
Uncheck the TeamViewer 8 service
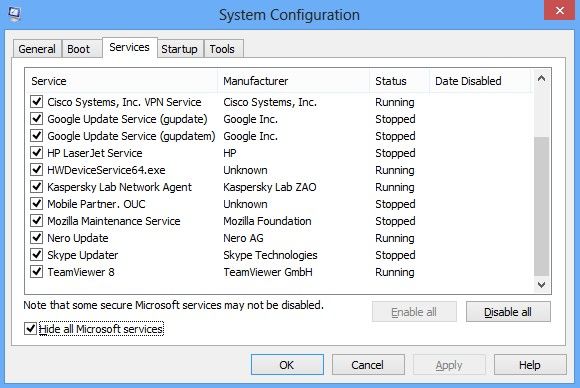coord(36,271)
